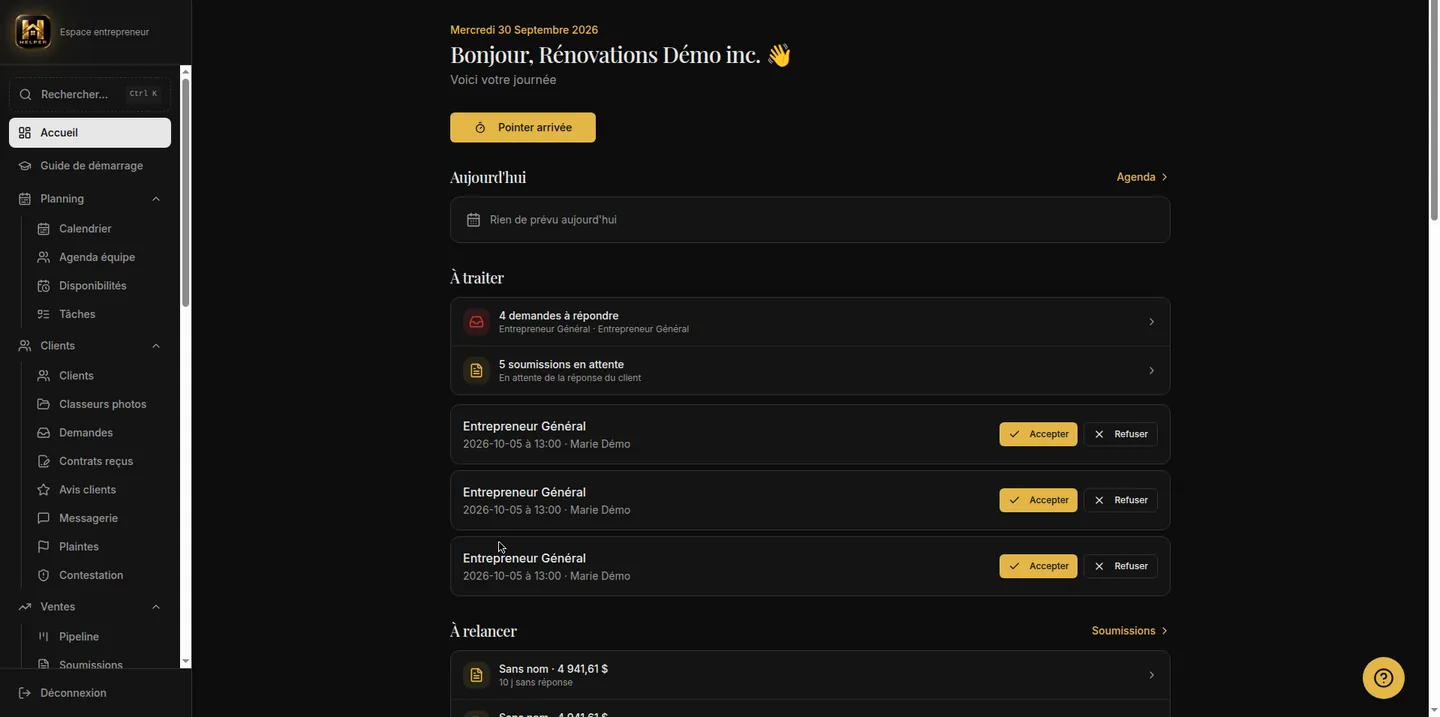Open the 5 soumissions en attente row chevron
1440x717 pixels.
click(1151, 371)
